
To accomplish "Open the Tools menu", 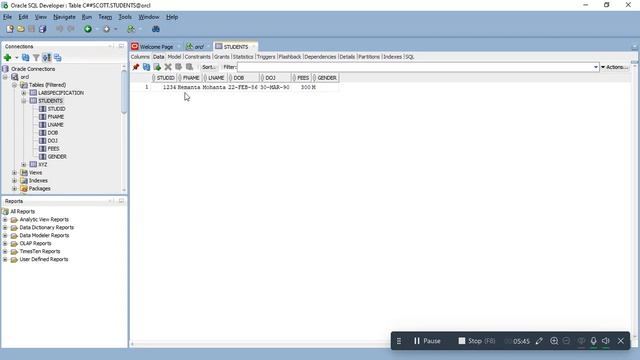I will [125, 17].
